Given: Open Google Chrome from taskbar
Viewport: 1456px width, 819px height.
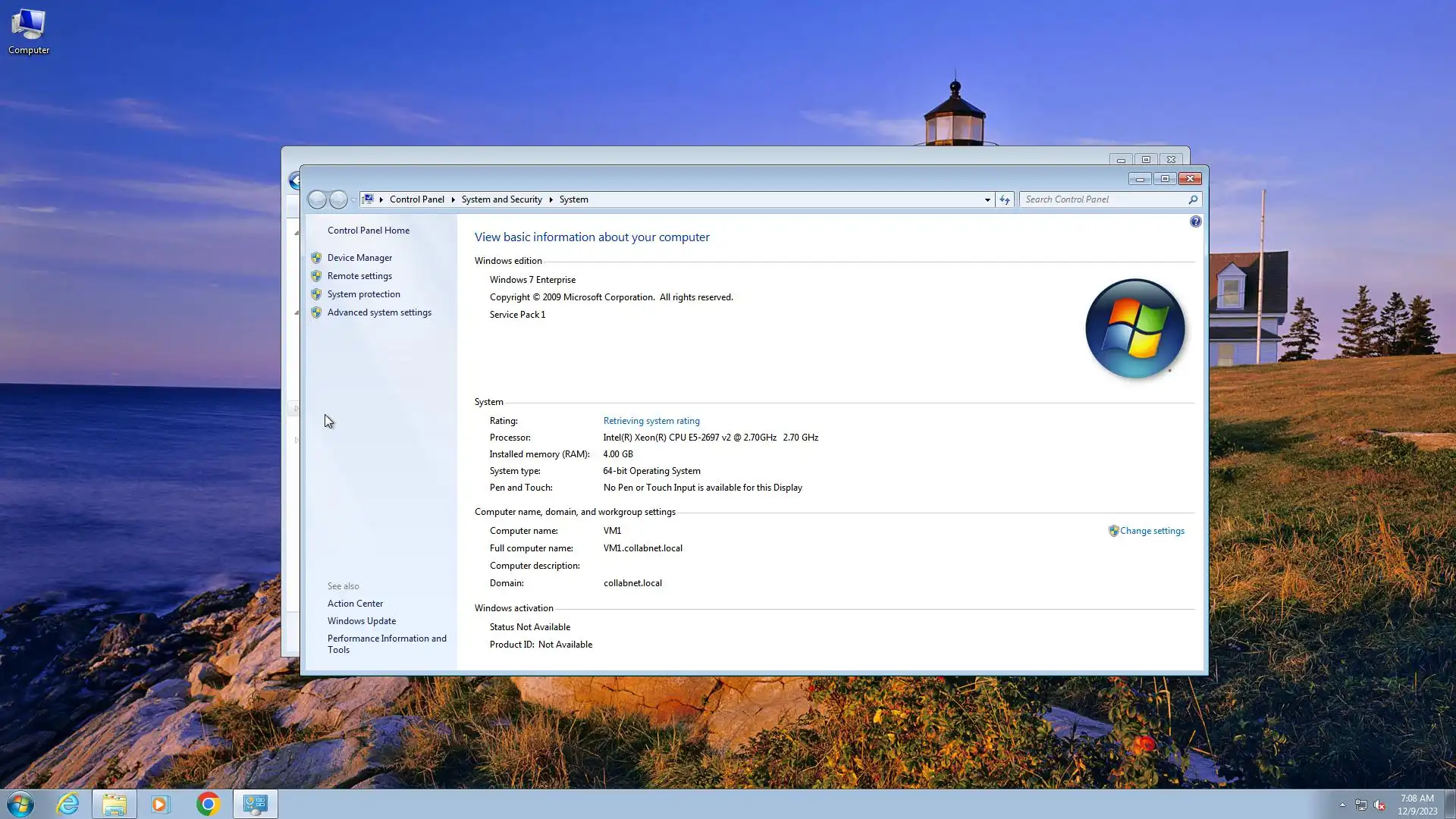Looking at the screenshot, I should point(208,804).
